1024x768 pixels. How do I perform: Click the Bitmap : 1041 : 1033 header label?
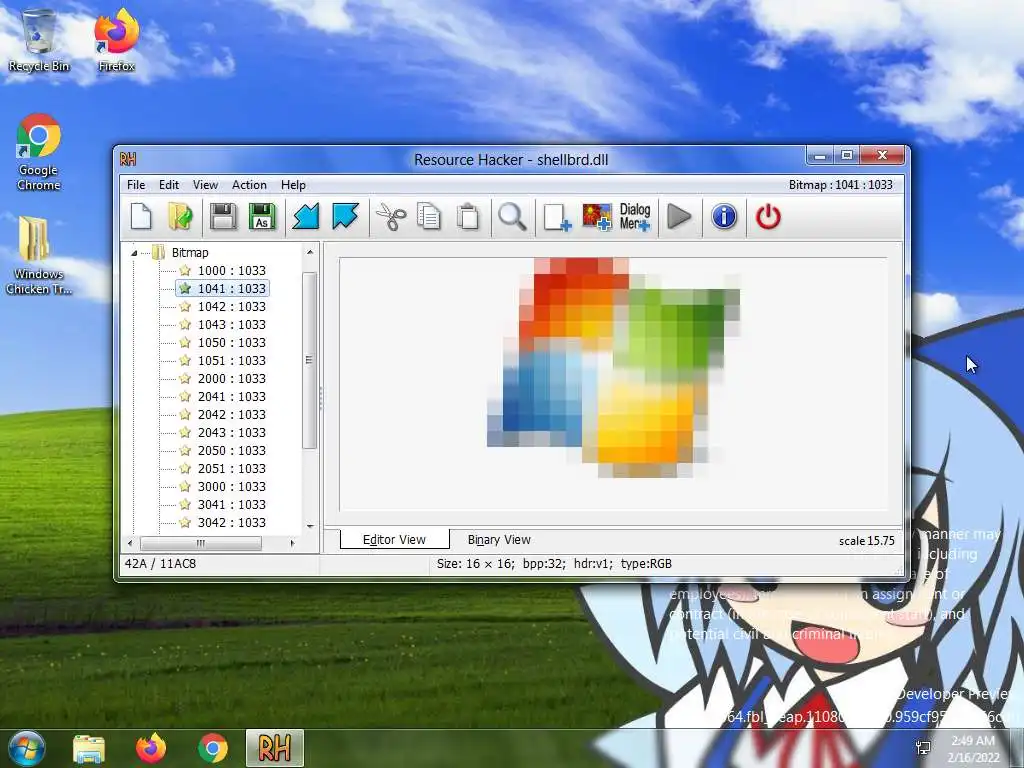point(840,185)
